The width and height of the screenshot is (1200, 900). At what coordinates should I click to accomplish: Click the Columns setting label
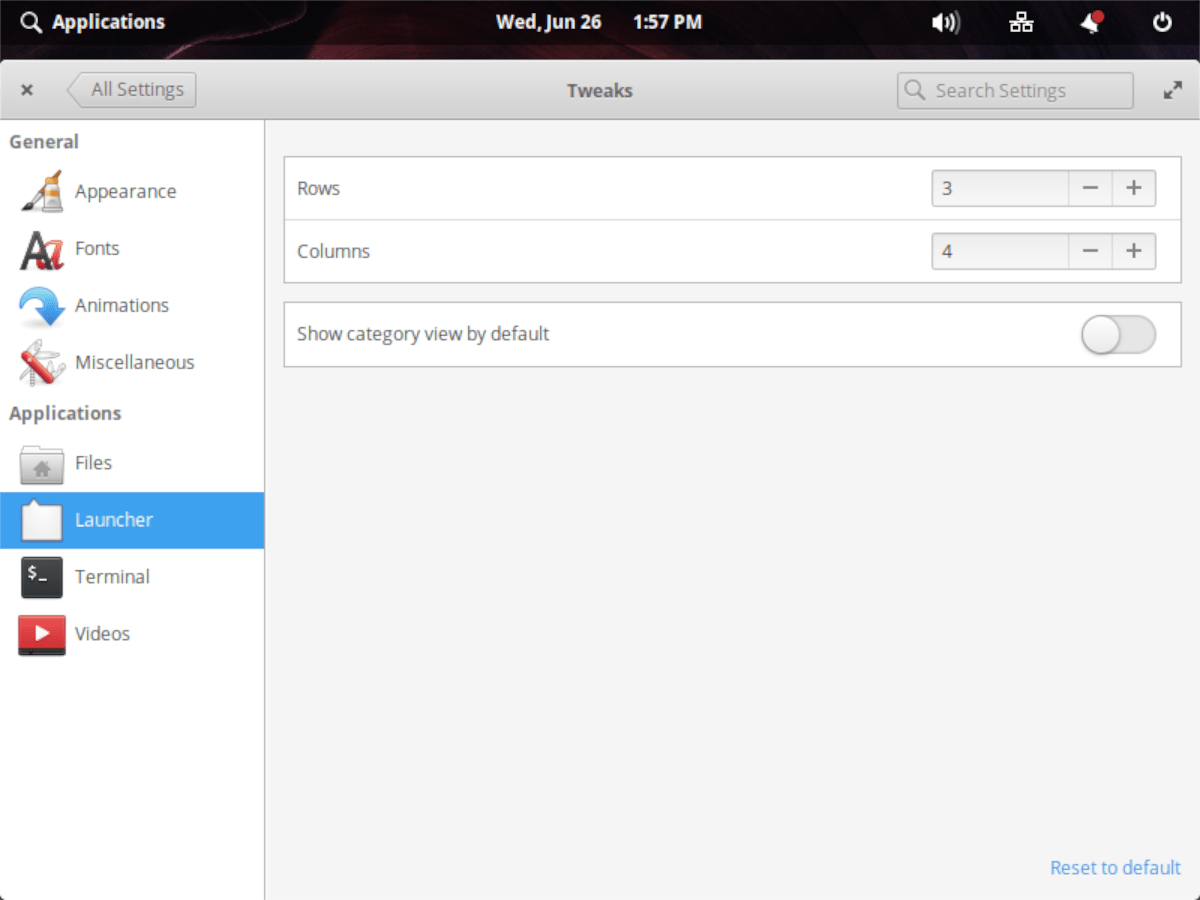coord(333,251)
